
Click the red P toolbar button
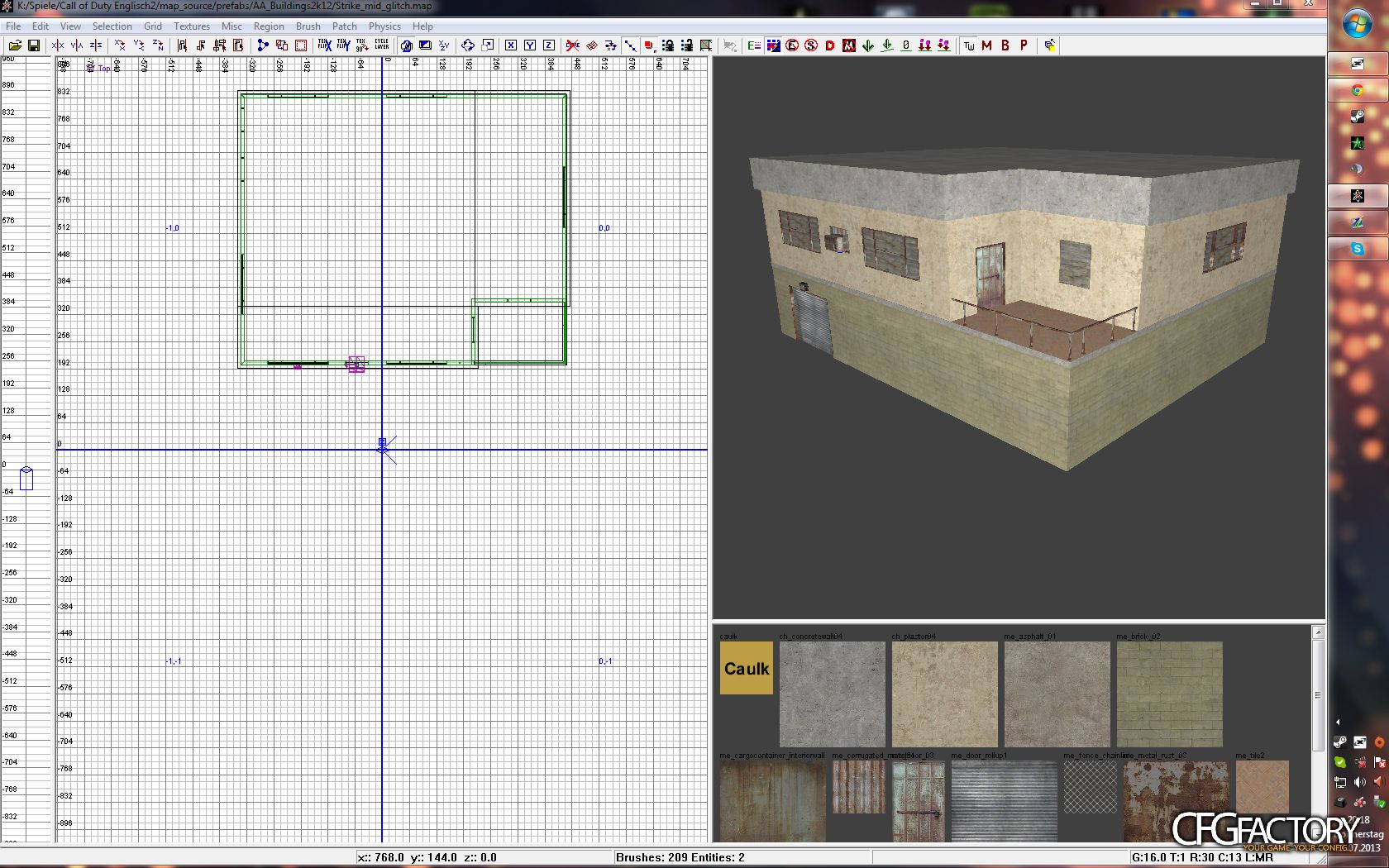pyautogui.click(x=1024, y=45)
